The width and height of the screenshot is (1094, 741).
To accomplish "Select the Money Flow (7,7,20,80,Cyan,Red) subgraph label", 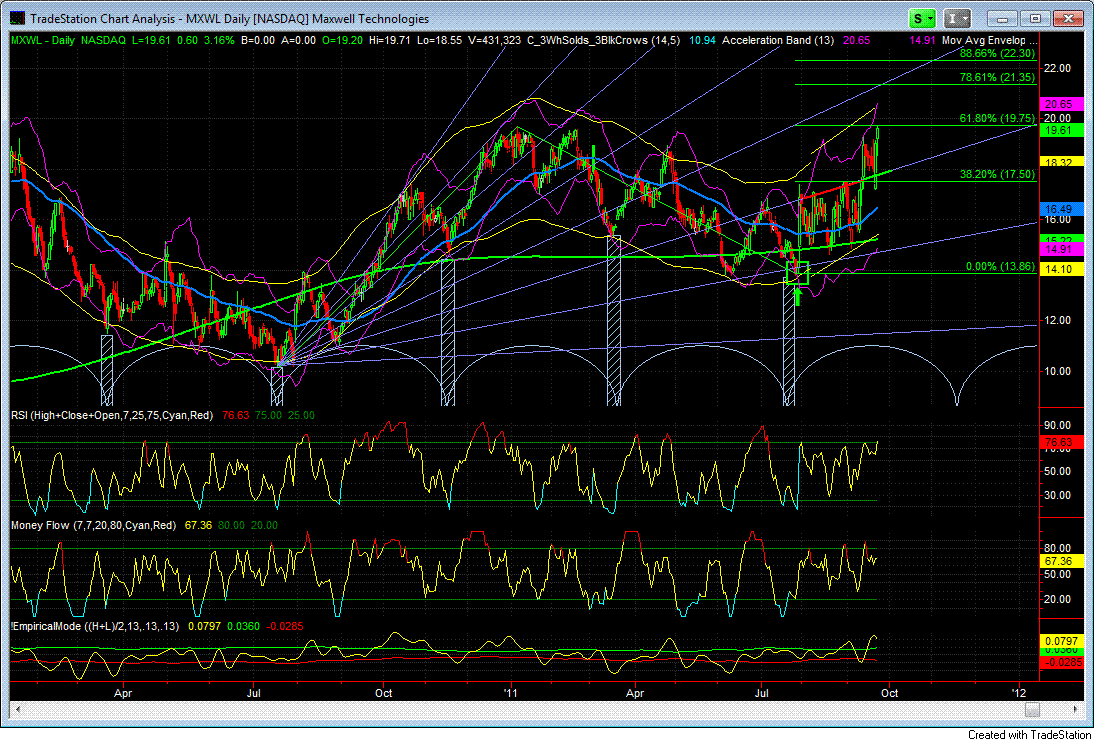I will [x=94, y=525].
